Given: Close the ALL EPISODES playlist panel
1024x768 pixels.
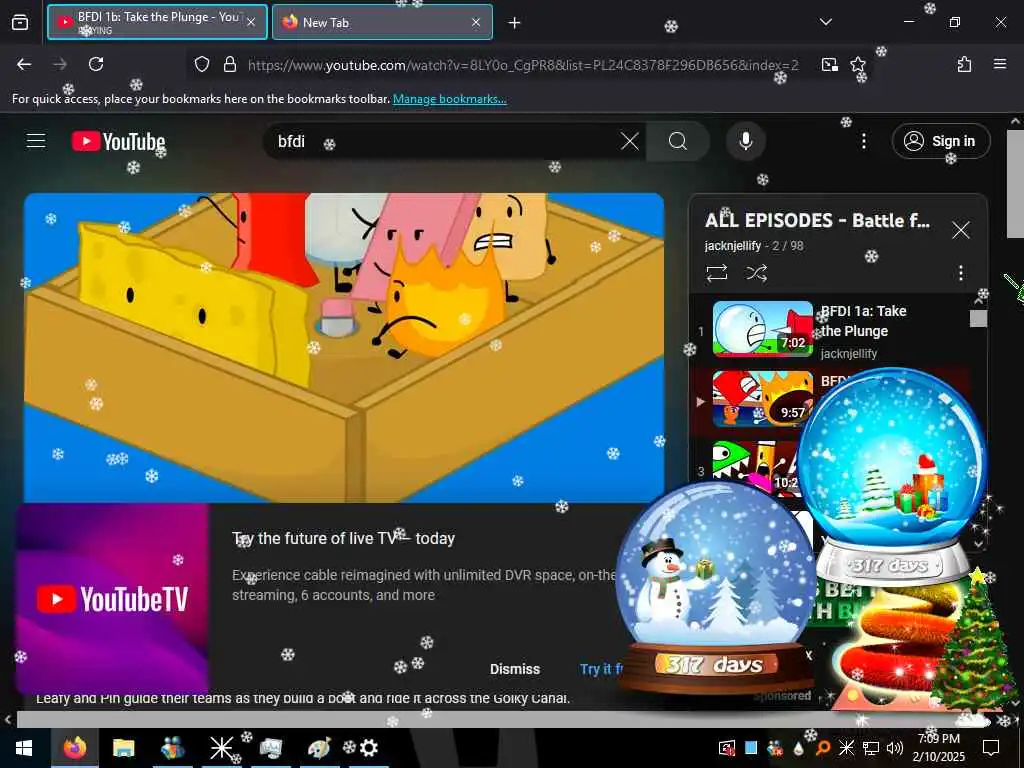Looking at the screenshot, I should click(961, 230).
